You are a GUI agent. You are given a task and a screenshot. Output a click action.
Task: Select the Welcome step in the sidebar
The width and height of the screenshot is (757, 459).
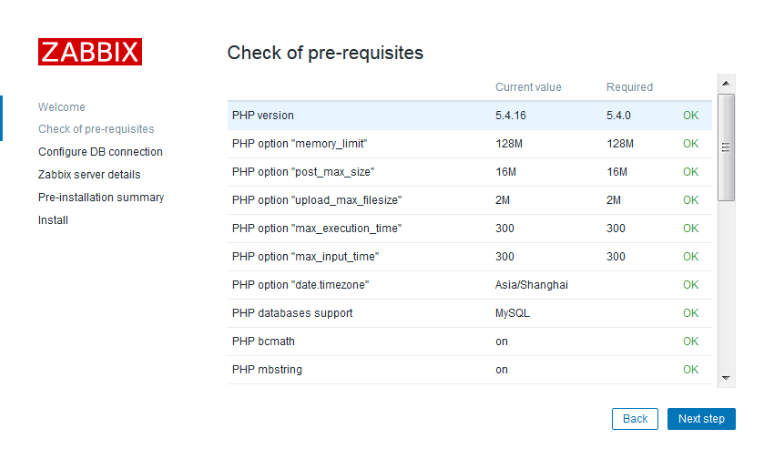pyautogui.click(x=62, y=107)
